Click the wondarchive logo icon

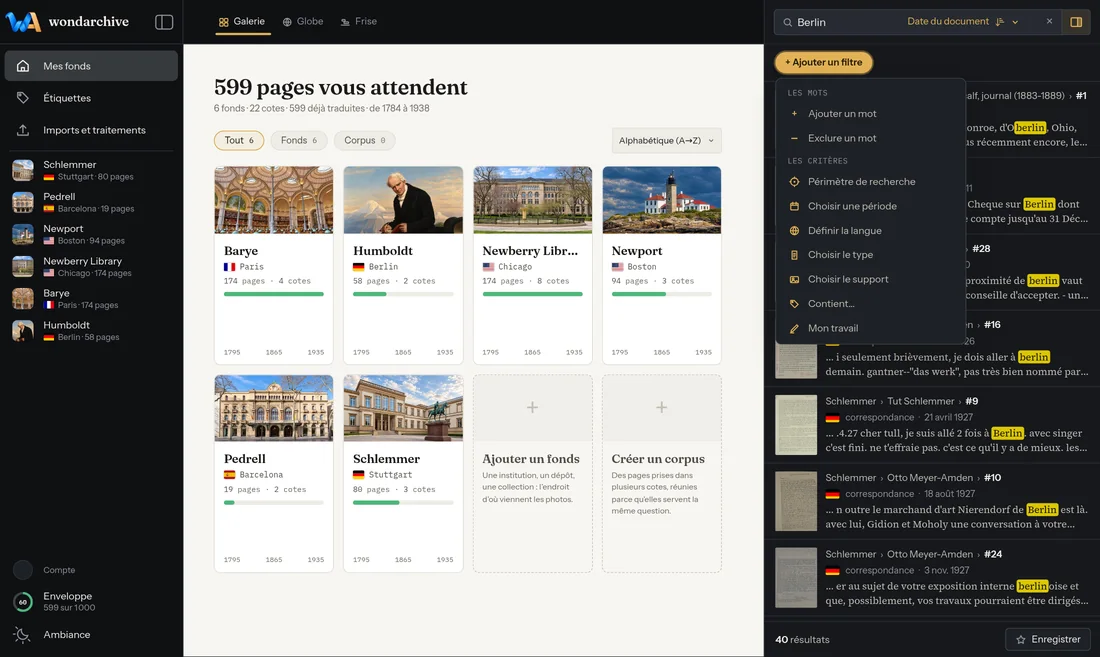pos(23,22)
